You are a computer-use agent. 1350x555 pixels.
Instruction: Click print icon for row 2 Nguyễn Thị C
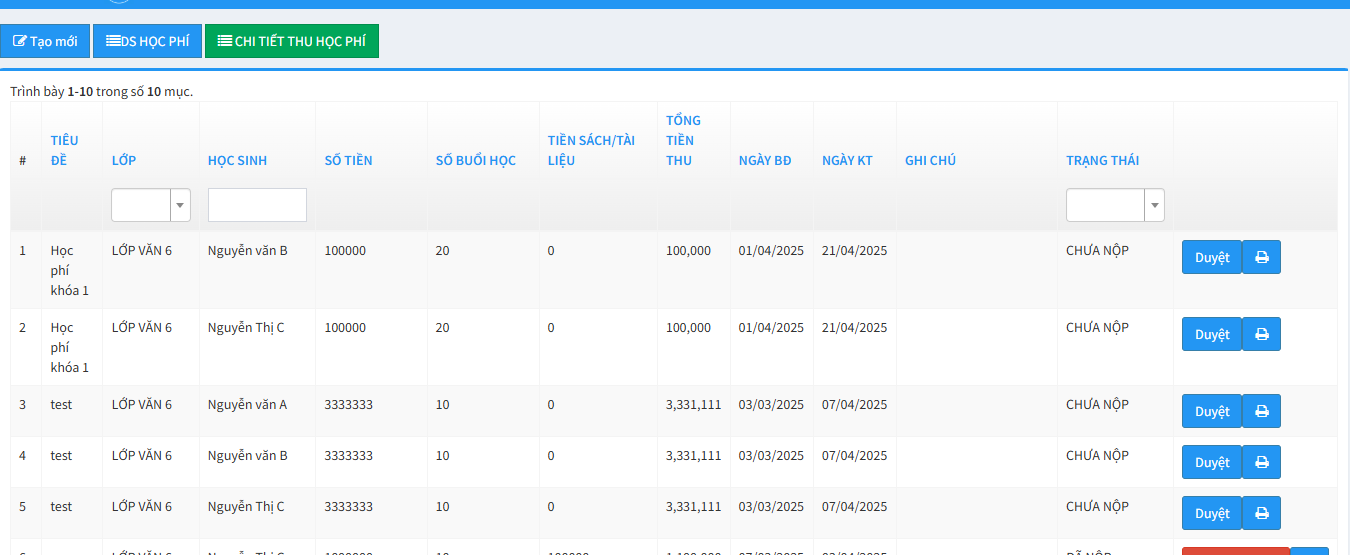pyautogui.click(x=1261, y=334)
